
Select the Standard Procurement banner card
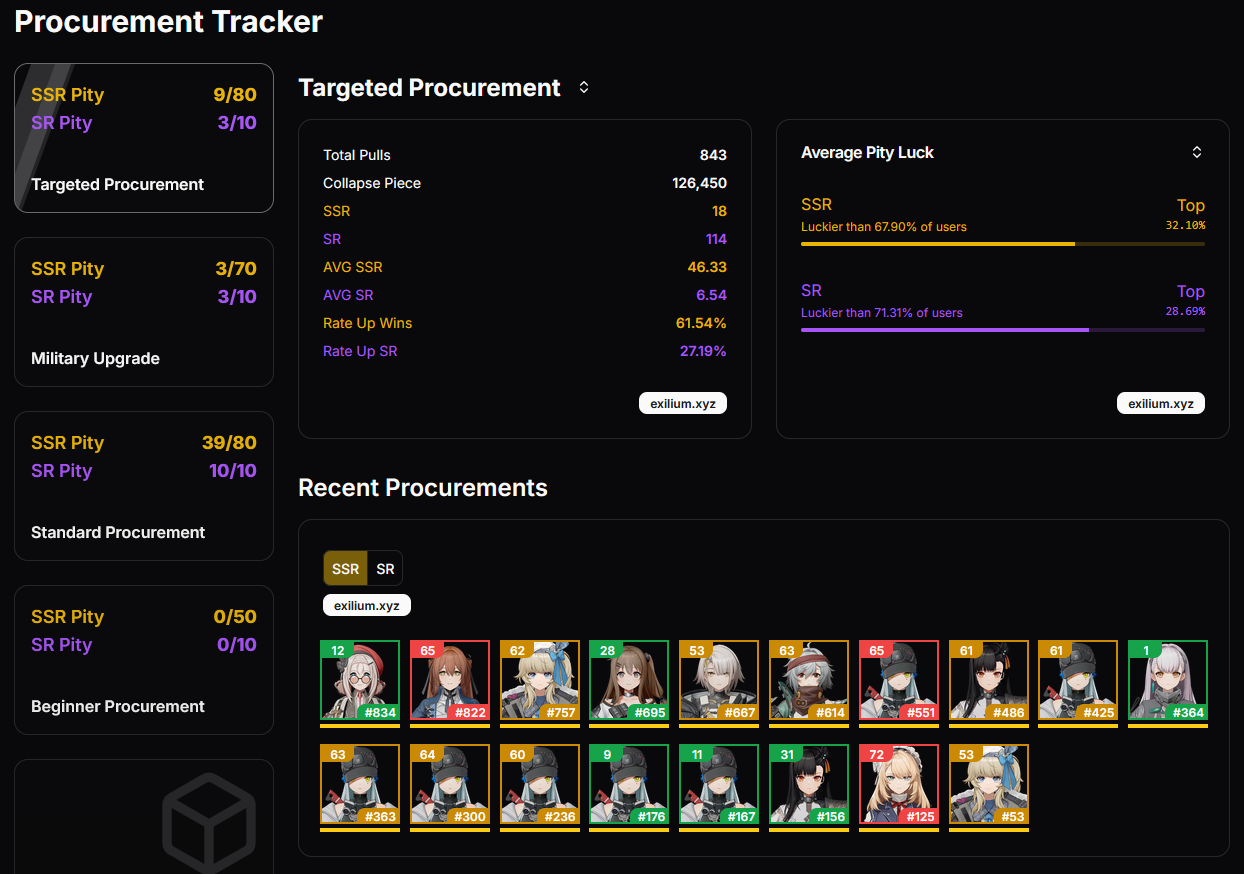tap(144, 486)
